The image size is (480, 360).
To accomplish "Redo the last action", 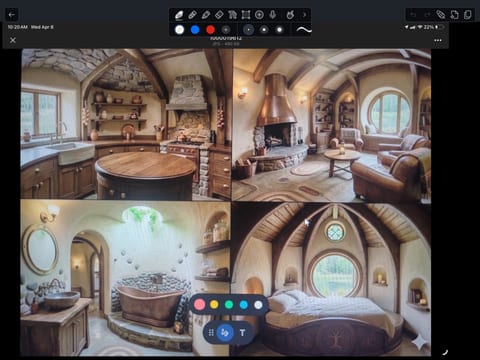I will tap(427, 15).
